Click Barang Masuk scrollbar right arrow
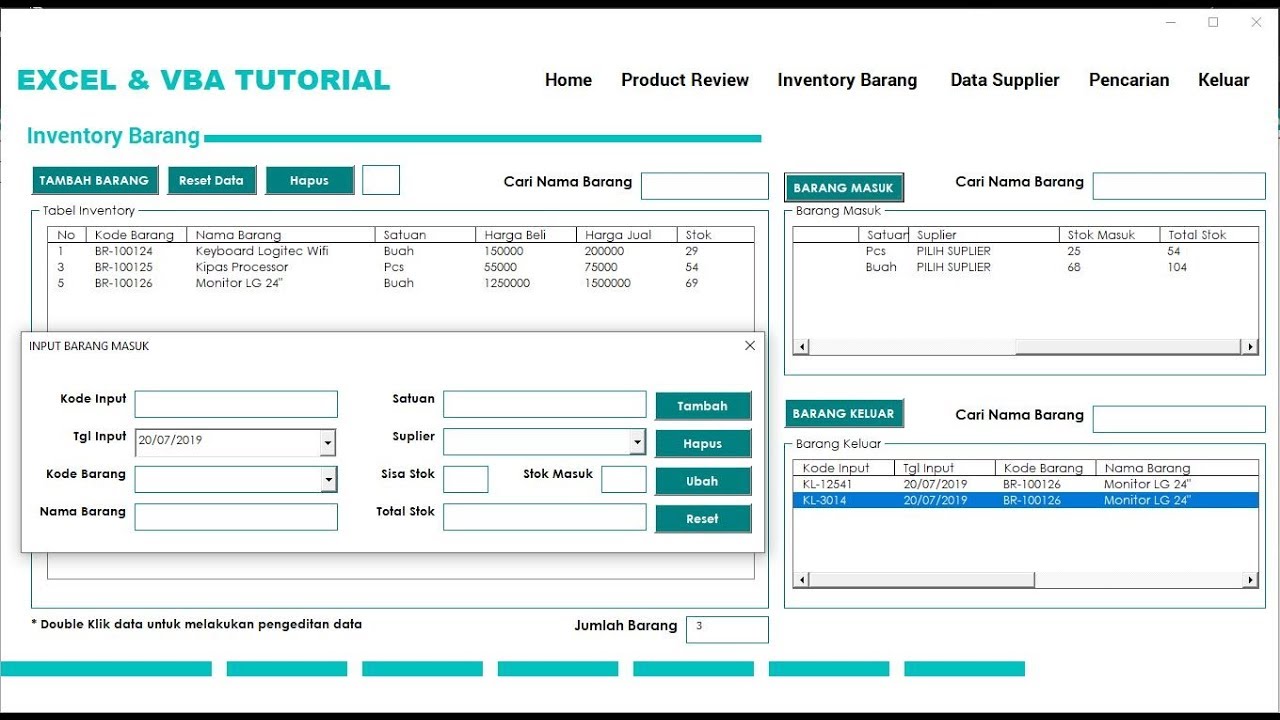 click(x=1250, y=347)
